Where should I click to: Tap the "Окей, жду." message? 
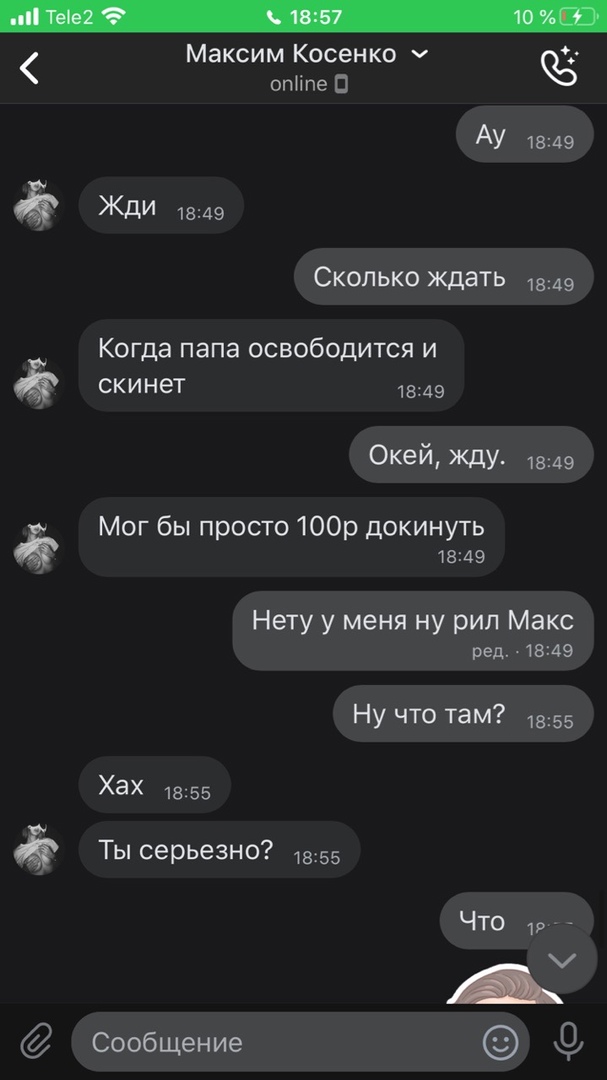tap(471, 454)
